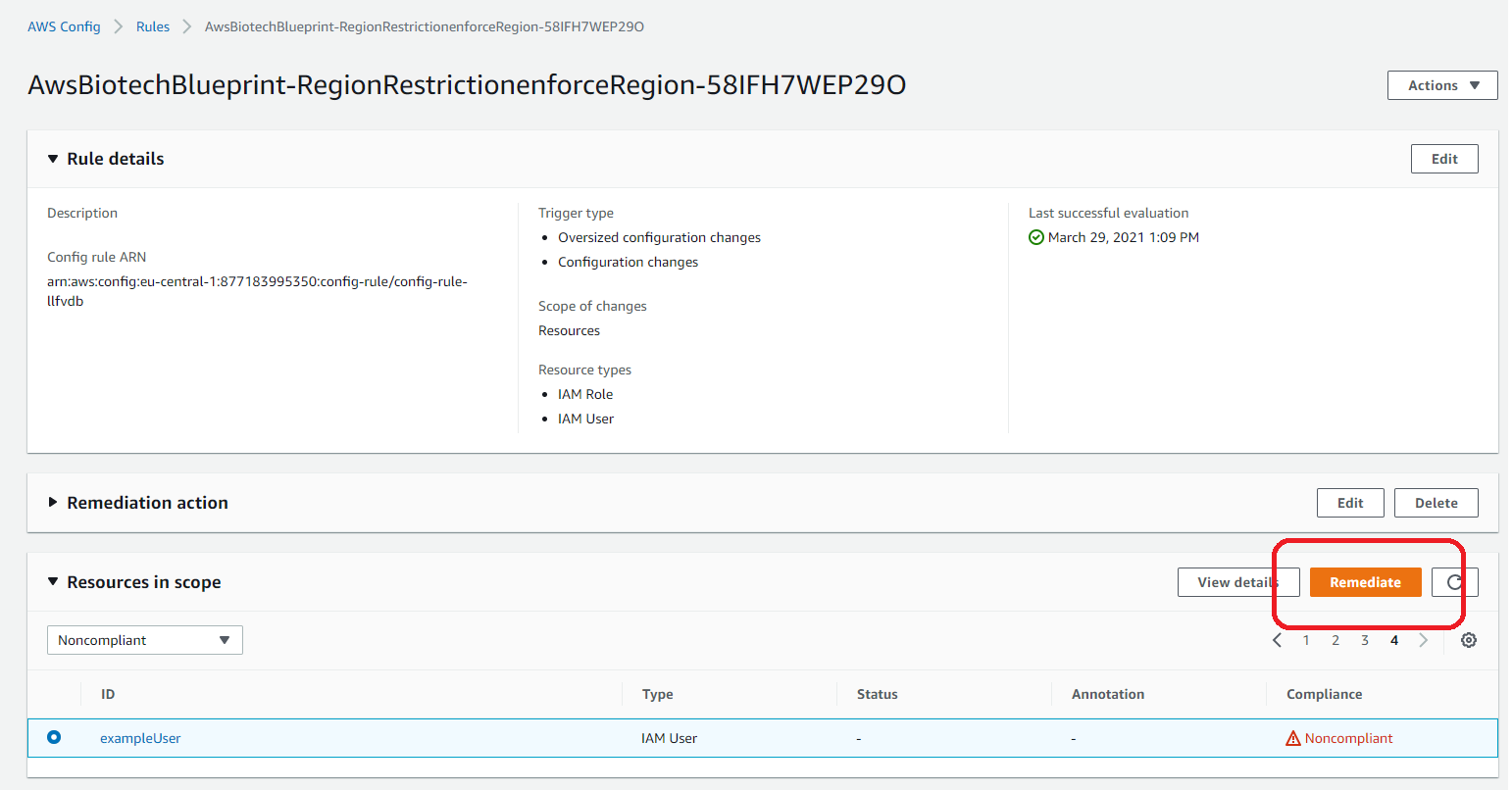This screenshot has height=790, width=1512.
Task: Click the View details button
Action: pyautogui.click(x=1238, y=582)
